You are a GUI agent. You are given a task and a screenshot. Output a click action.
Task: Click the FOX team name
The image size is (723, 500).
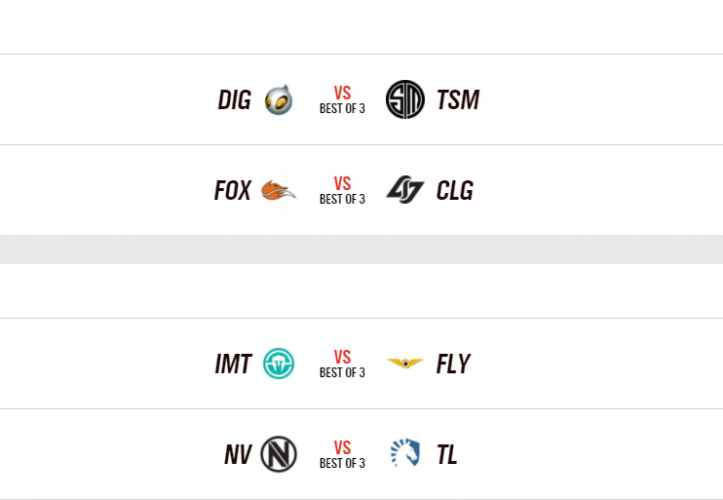pyautogui.click(x=233, y=190)
